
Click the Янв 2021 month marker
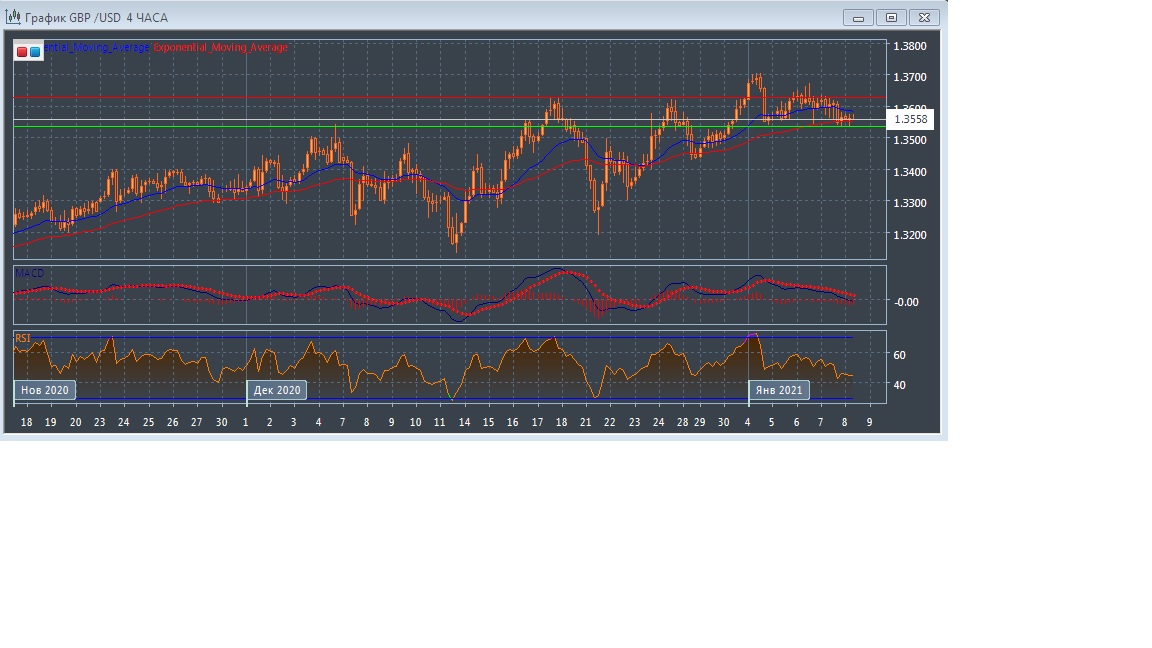coord(778,390)
